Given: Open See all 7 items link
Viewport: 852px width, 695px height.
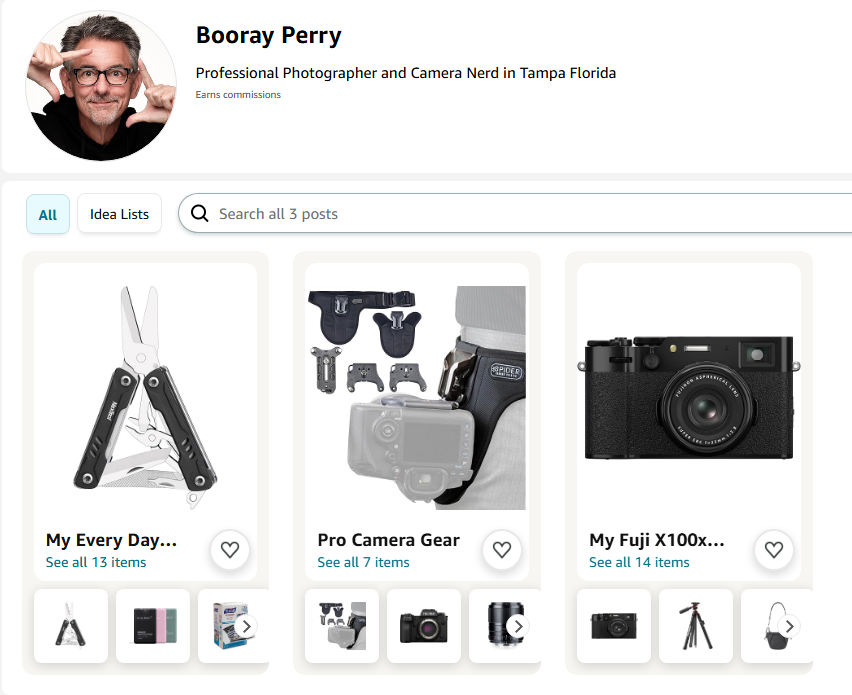Looking at the screenshot, I should [363, 562].
